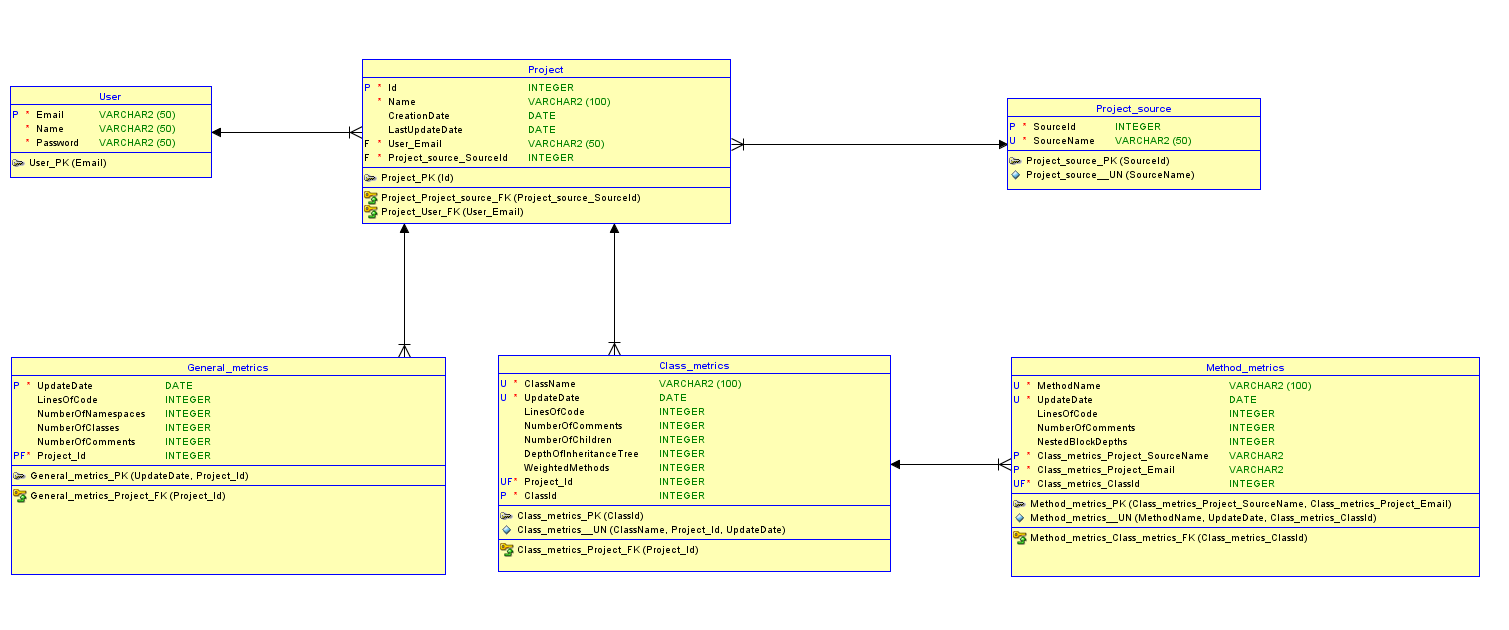Screen dimensions: 1509x630
Task: Select relationship line from Class_metrics to Project
Action: click(x=614, y=290)
